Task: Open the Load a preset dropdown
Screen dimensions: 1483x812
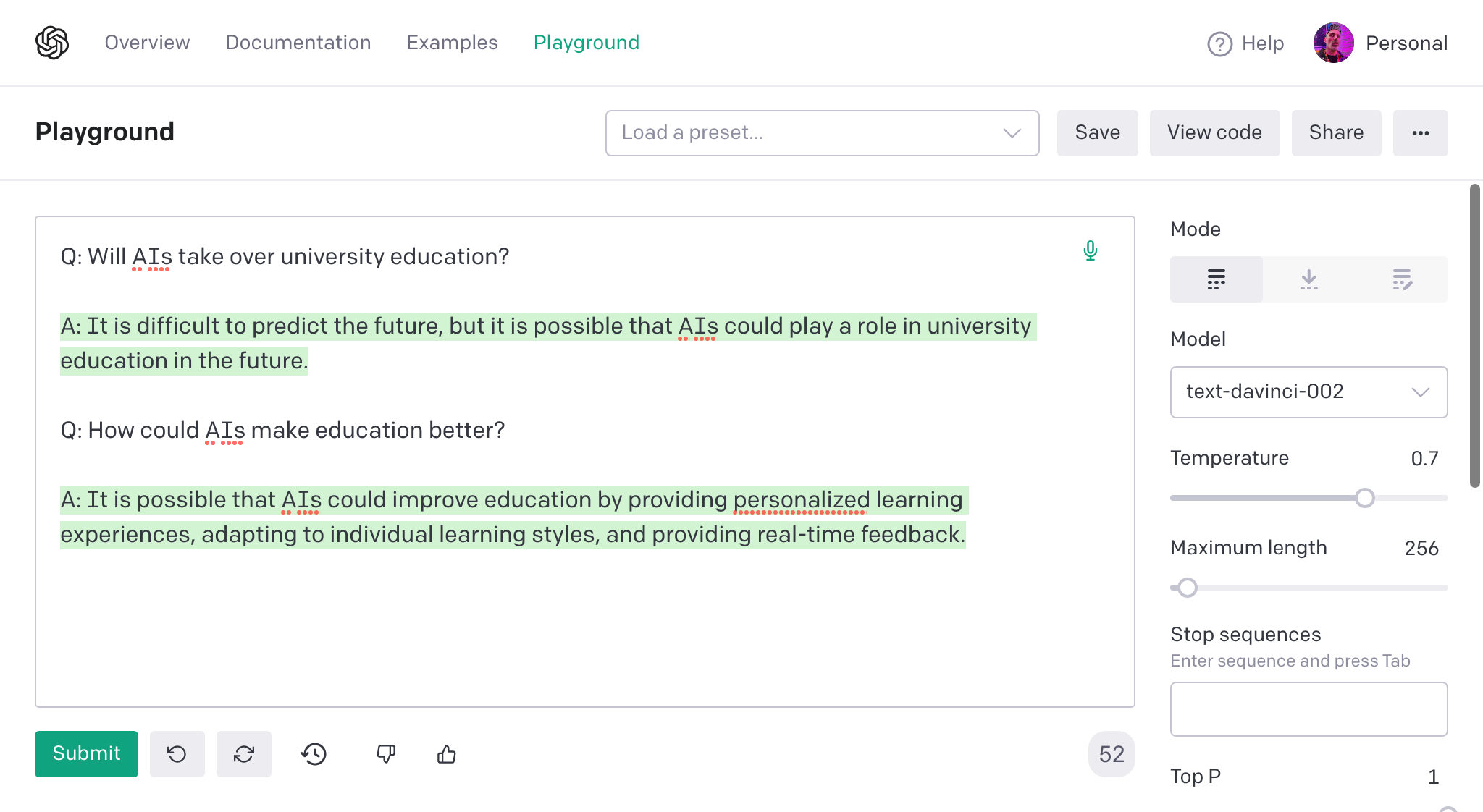Action: pyautogui.click(x=822, y=133)
